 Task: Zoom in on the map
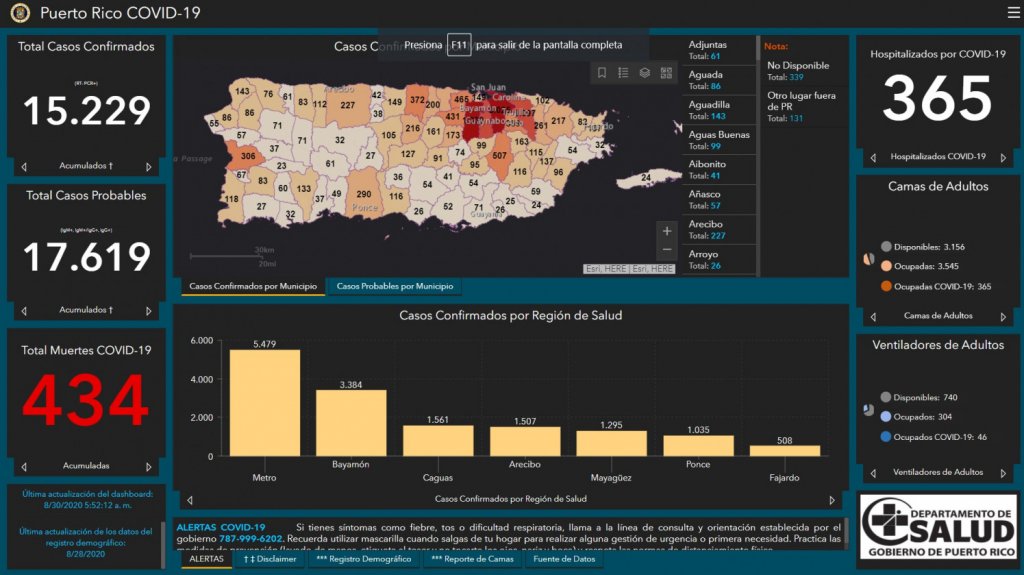coord(667,231)
